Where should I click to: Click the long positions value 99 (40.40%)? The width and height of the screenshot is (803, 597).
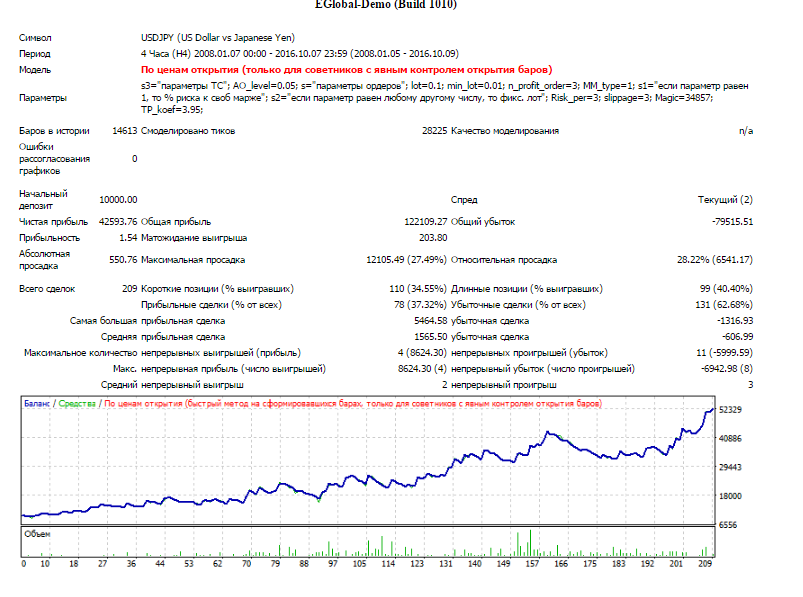[x=726, y=289]
